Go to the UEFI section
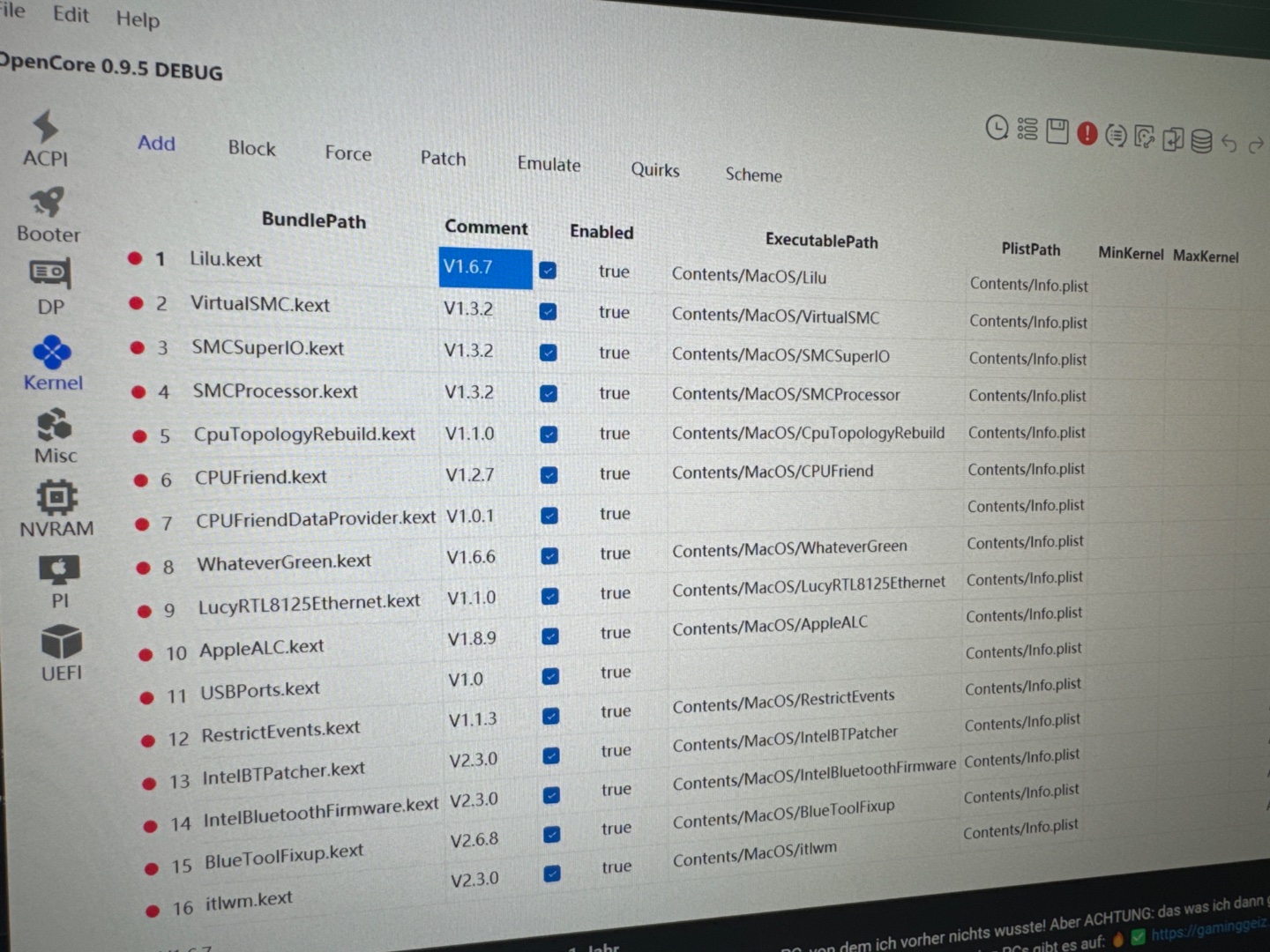Screen dimensions: 1270x952 click(x=61, y=653)
